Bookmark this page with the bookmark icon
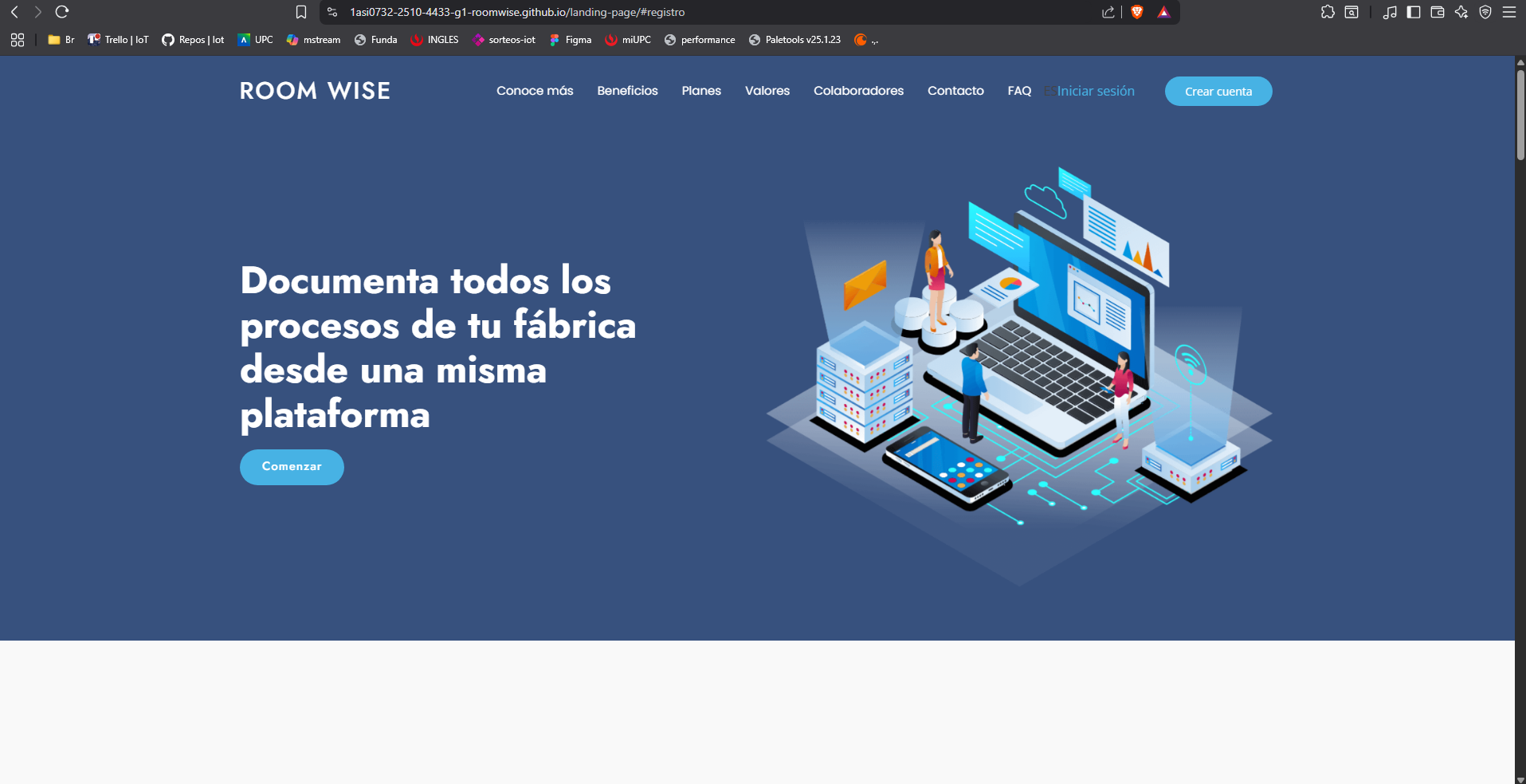The width and height of the screenshot is (1526, 784). [301, 12]
